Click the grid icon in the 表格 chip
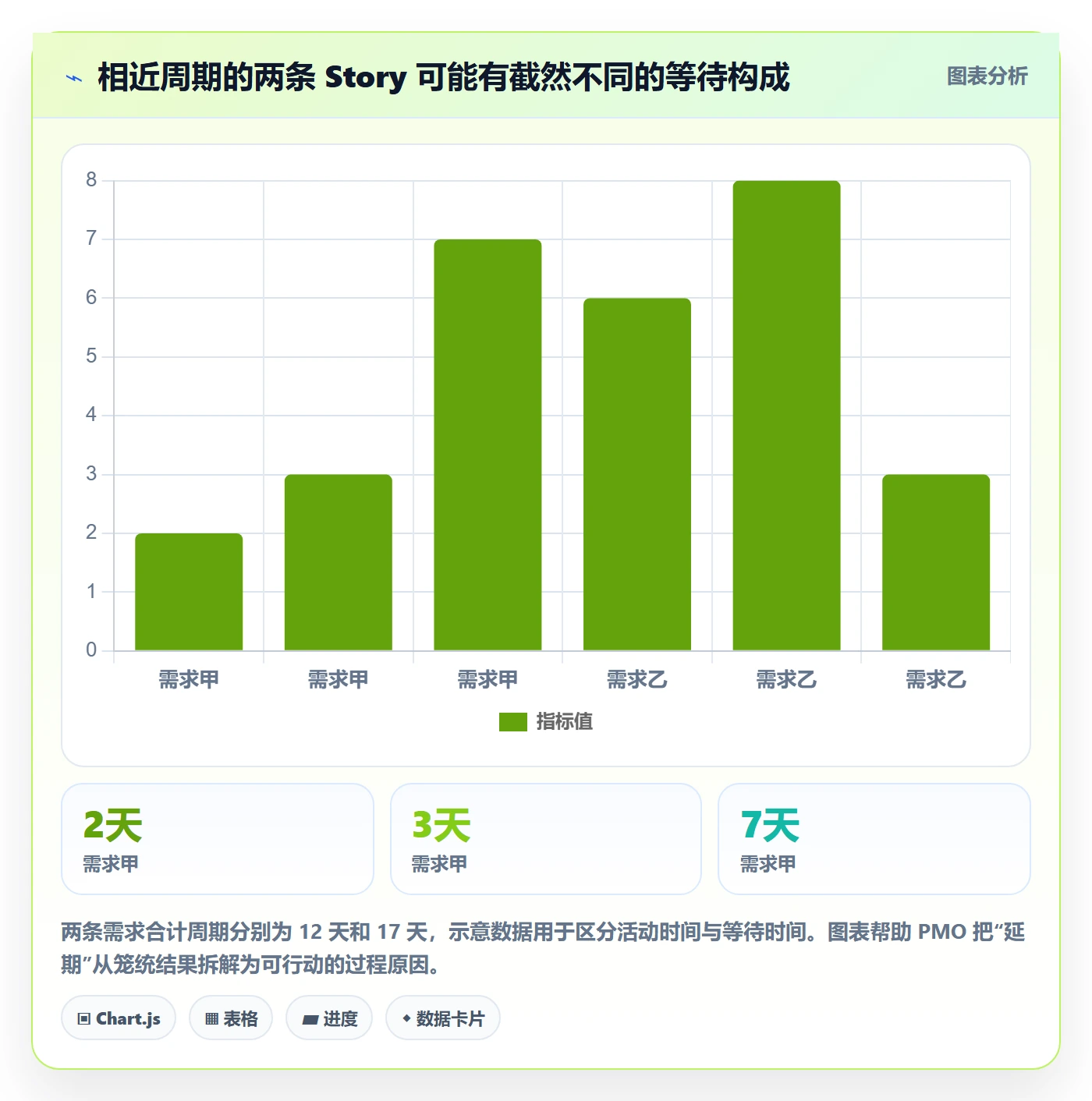The image size is (1092, 1101). 211,1019
